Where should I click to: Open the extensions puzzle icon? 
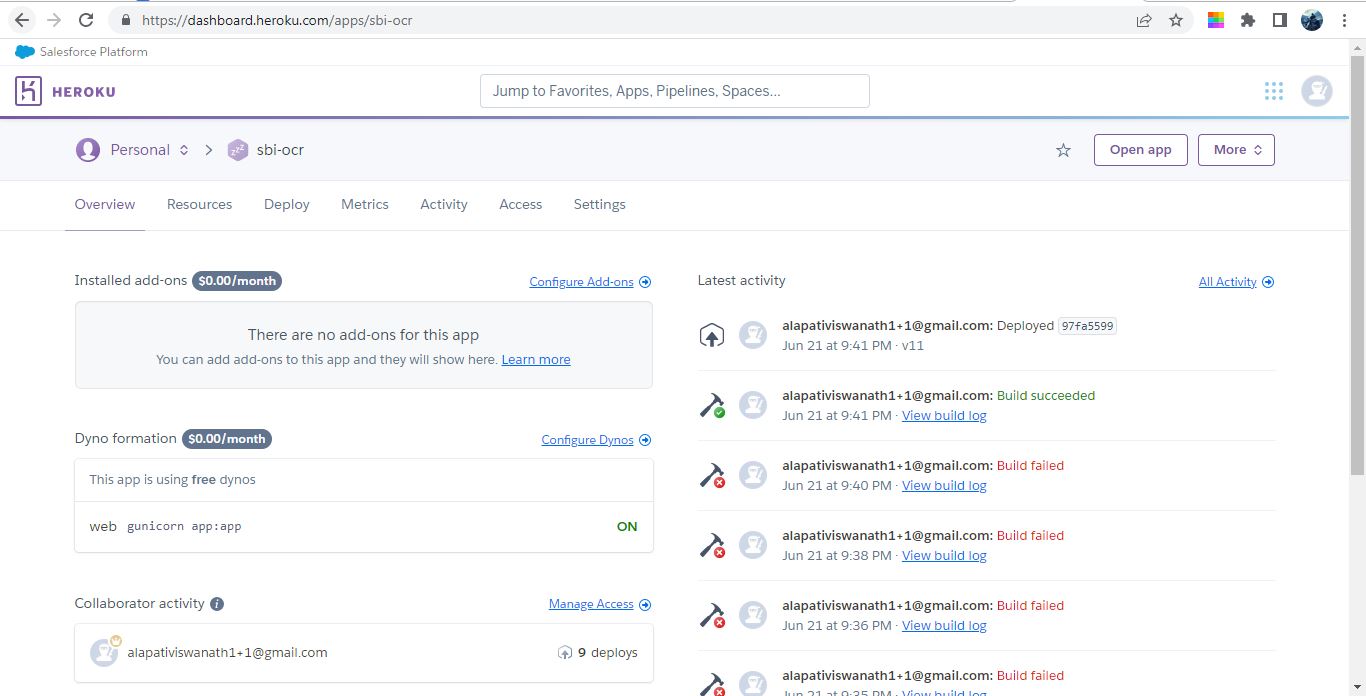1248,20
